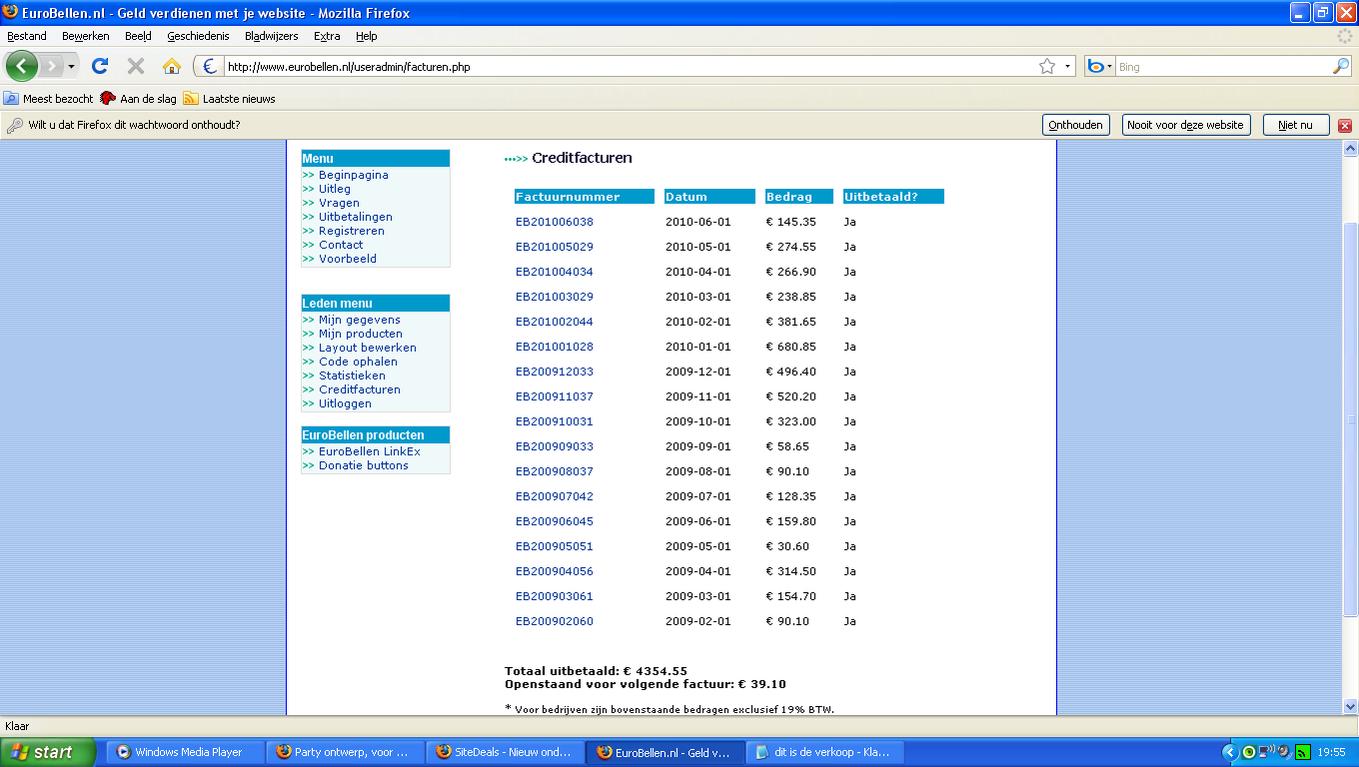Open Donatie buttons product link
The width and height of the screenshot is (1359, 767).
(x=363, y=466)
